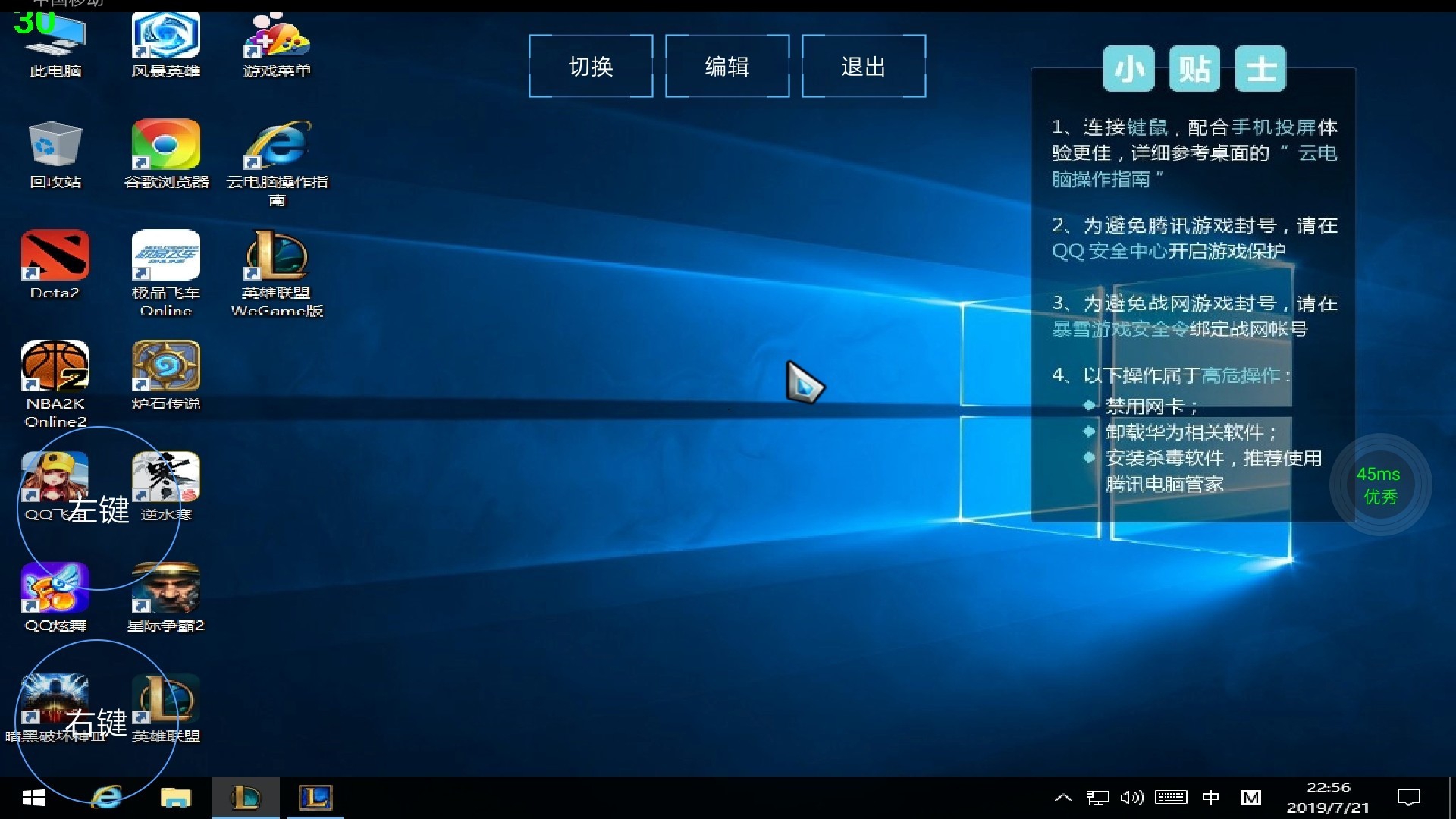
Task: Launch NBA2K Online2 shortcut
Action: [x=55, y=384]
